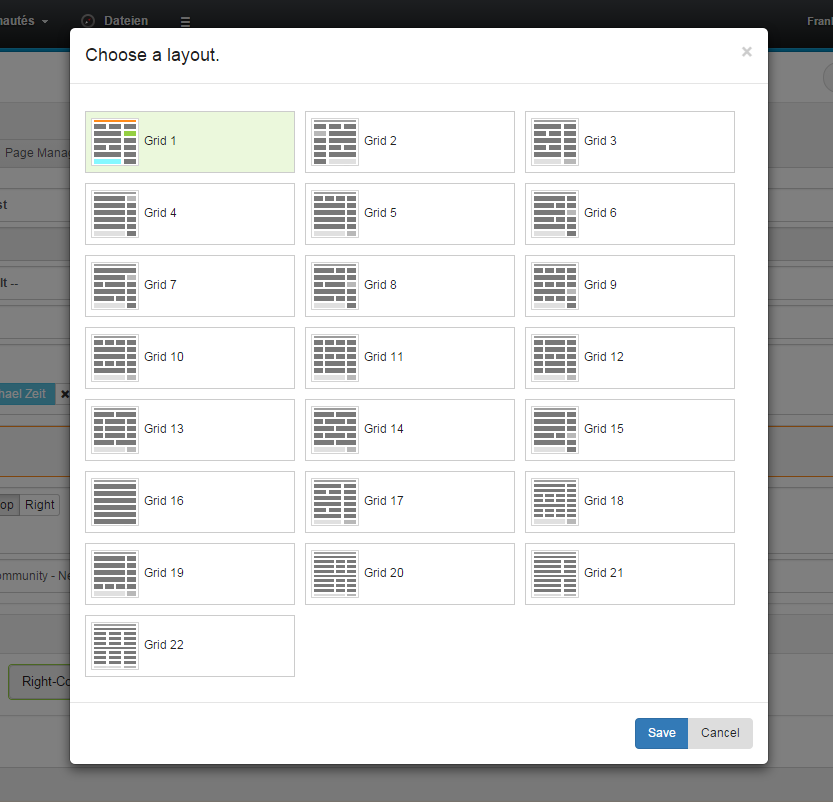The image size is (833, 802).
Task: Dismiss the layout dialog via the X corner icon
Action: pyautogui.click(x=746, y=51)
